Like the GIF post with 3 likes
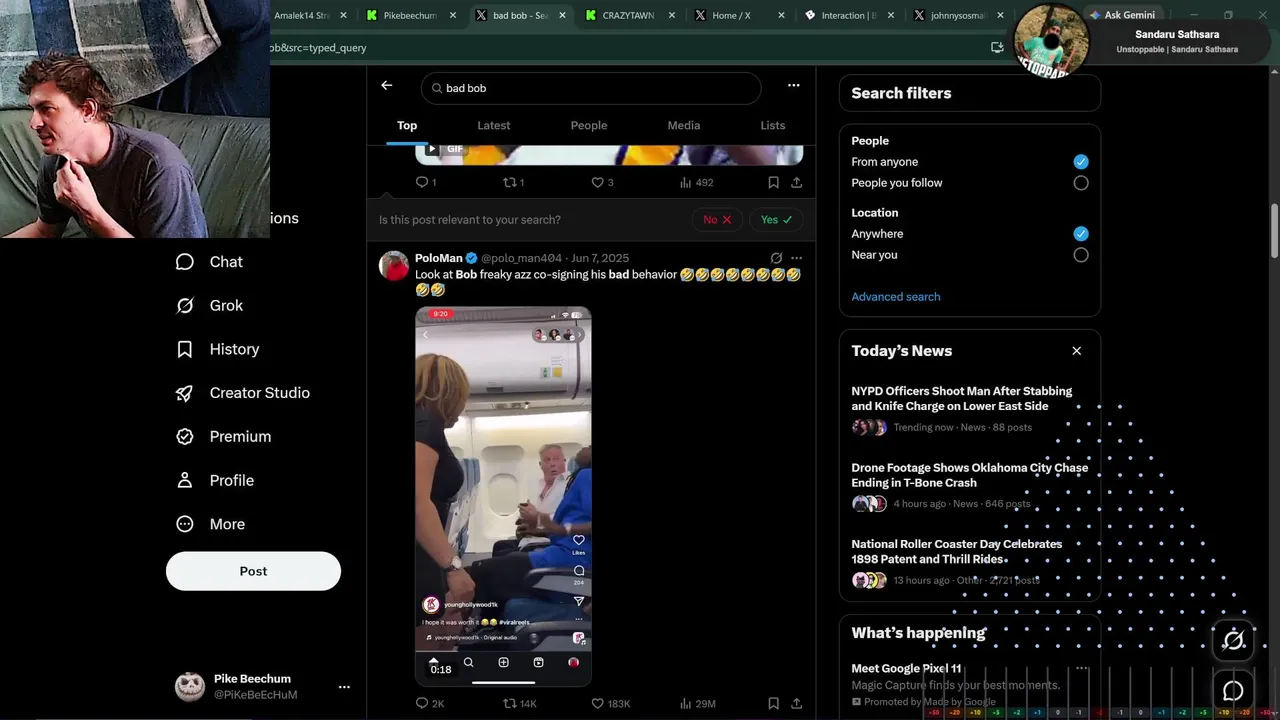 pos(602,182)
